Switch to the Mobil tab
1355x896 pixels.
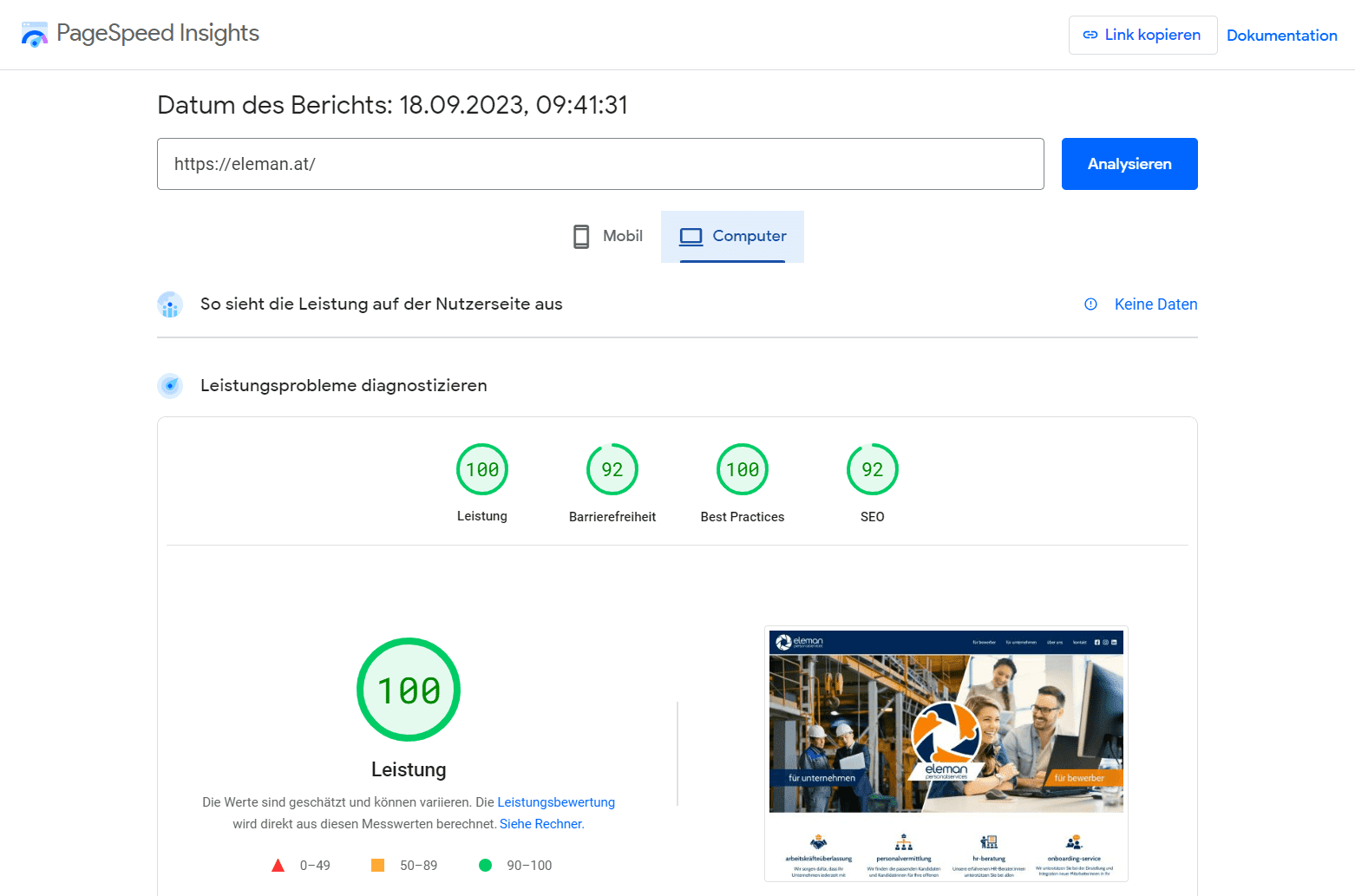(x=608, y=236)
